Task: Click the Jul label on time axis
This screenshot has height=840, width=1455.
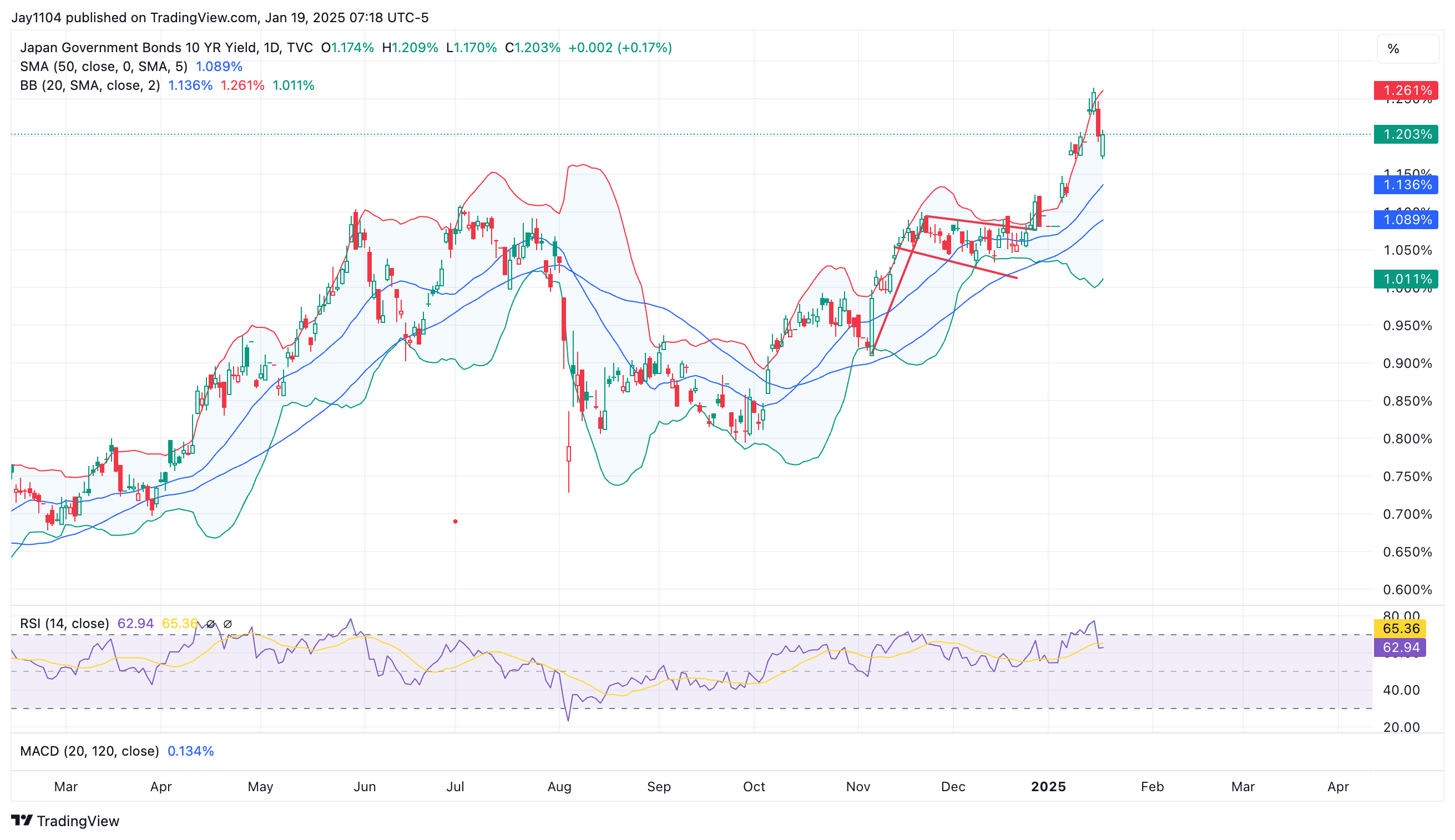Action: pos(455,787)
